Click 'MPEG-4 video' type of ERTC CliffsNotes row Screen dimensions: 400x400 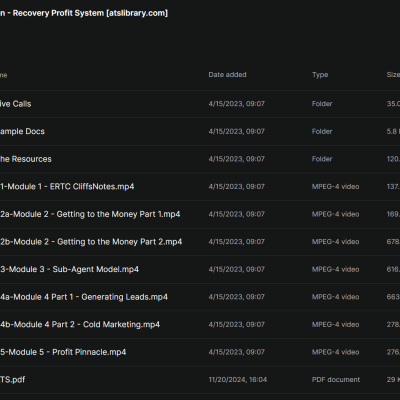pos(336,187)
